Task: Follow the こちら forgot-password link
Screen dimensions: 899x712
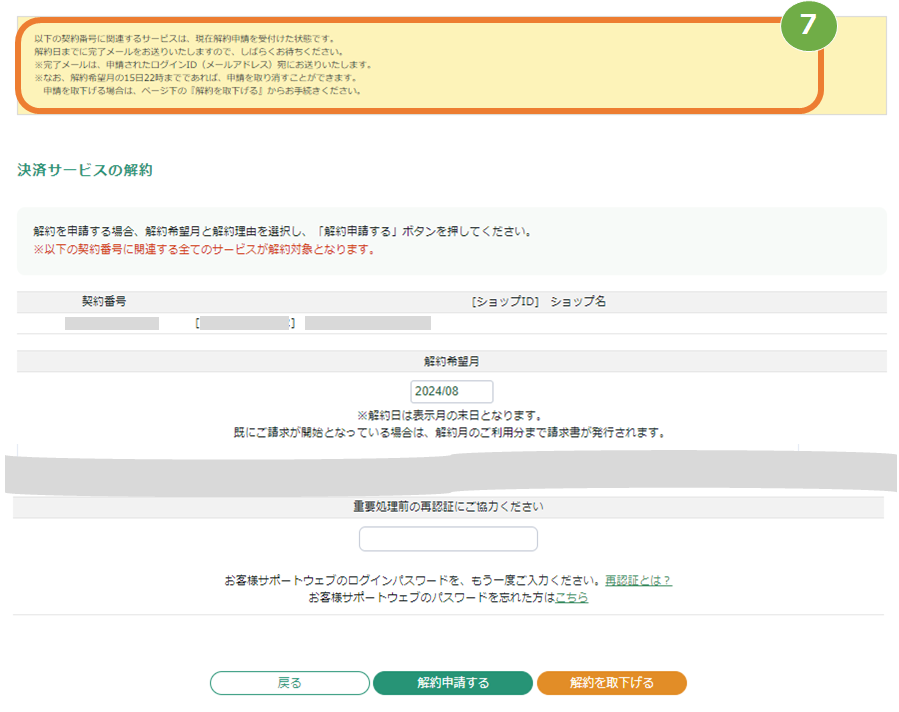Action: click(572, 597)
